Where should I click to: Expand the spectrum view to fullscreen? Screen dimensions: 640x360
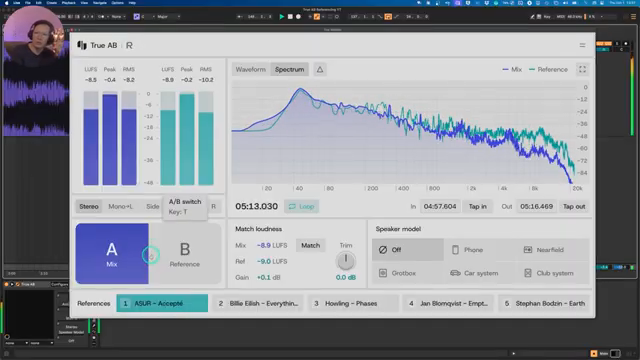click(x=582, y=69)
